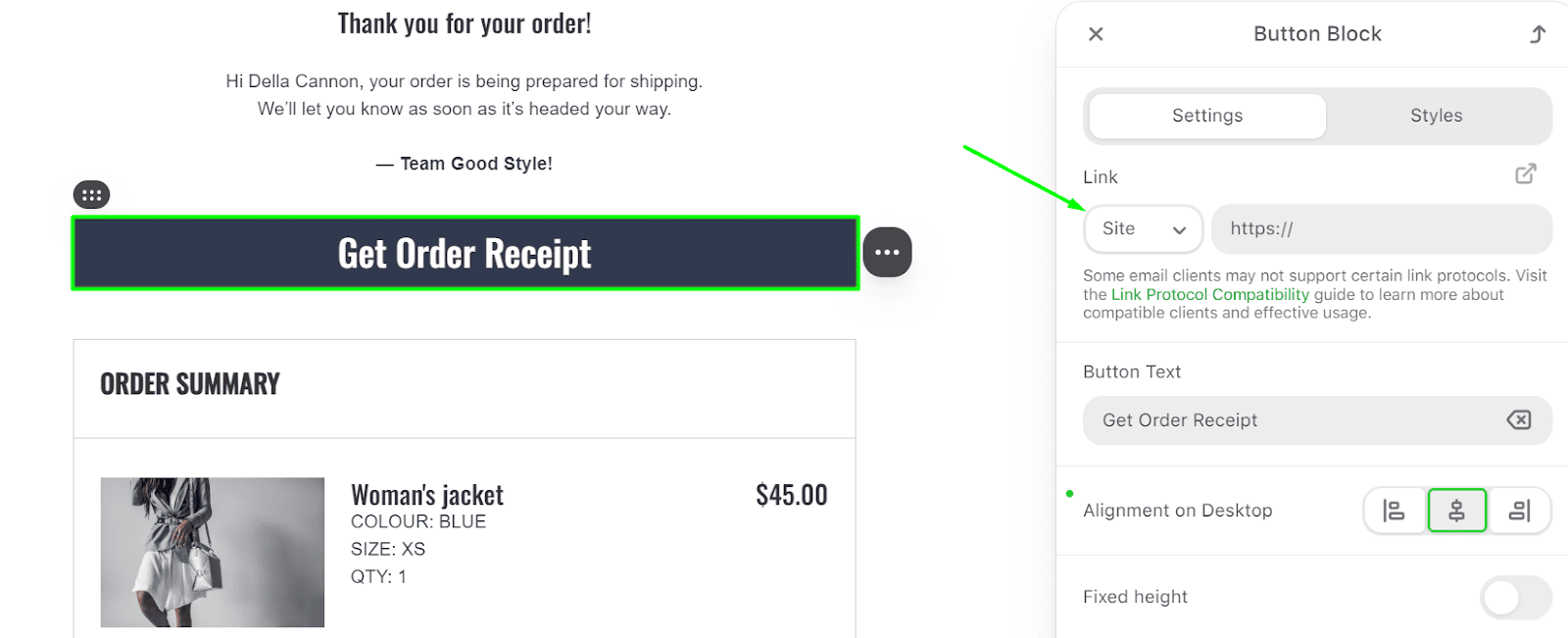Select left alignment for the button on desktop
This screenshot has height=638, width=1568.
[1395, 510]
